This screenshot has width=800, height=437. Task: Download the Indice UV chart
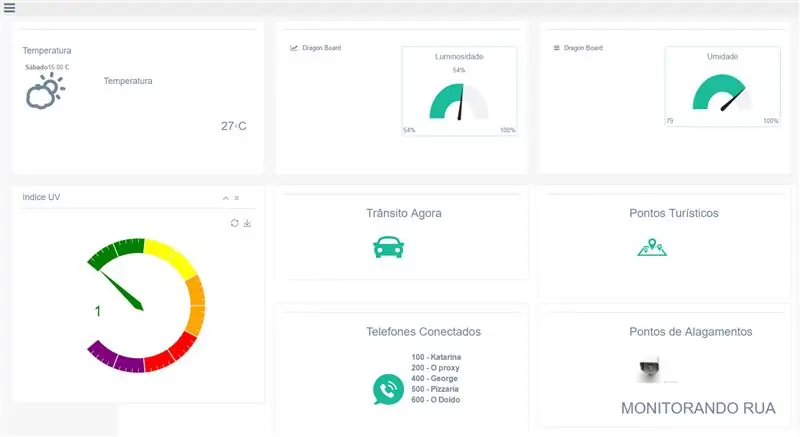[247, 223]
